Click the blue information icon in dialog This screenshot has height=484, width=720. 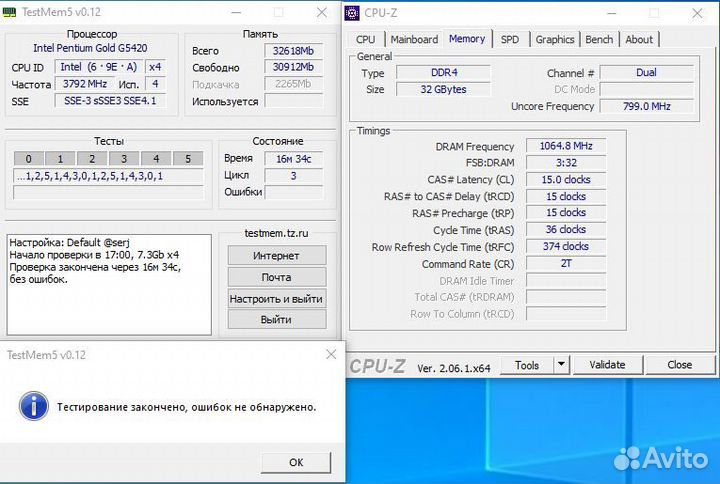pyautogui.click(x=34, y=406)
